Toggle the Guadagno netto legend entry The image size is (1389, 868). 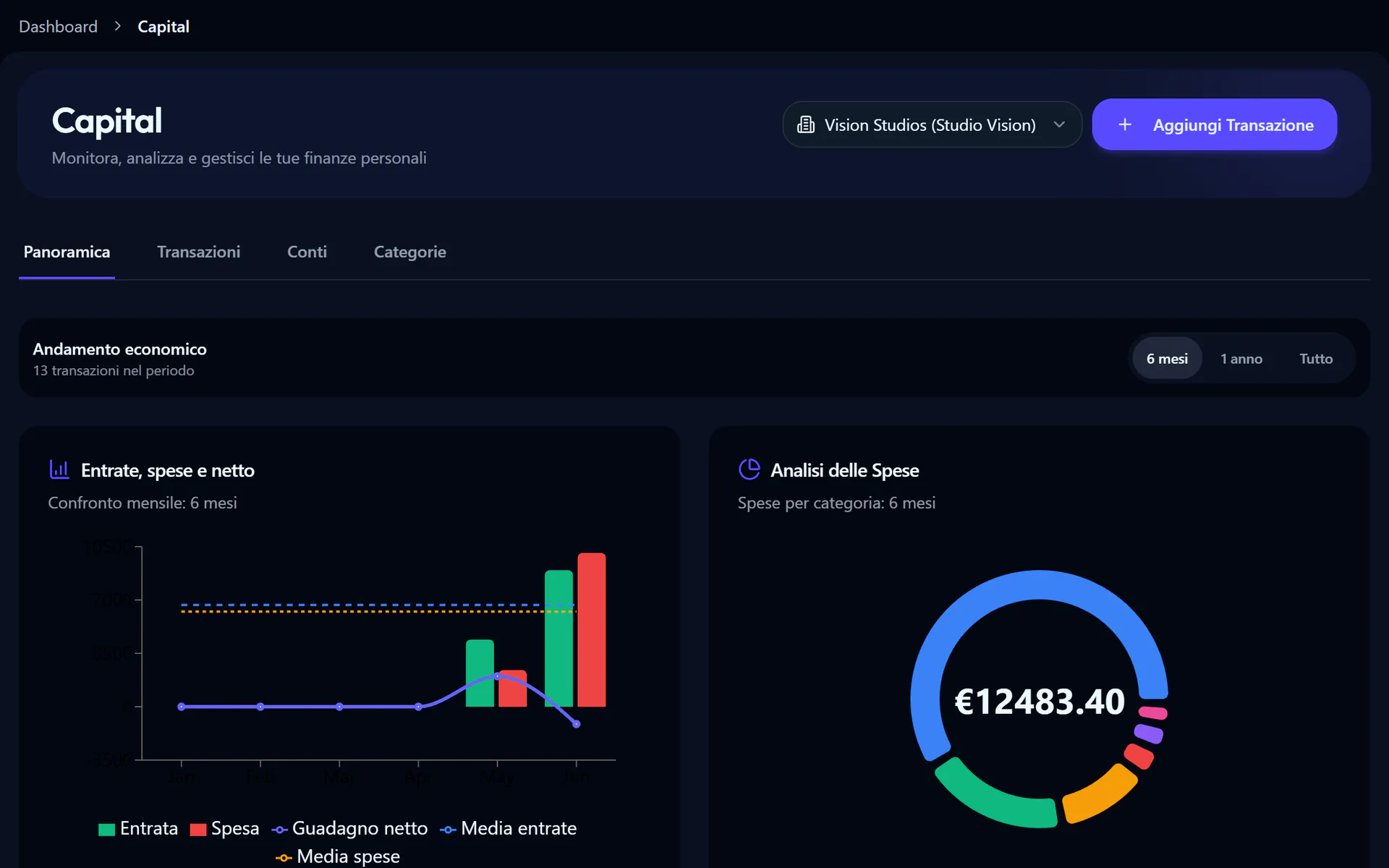(x=349, y=828)
